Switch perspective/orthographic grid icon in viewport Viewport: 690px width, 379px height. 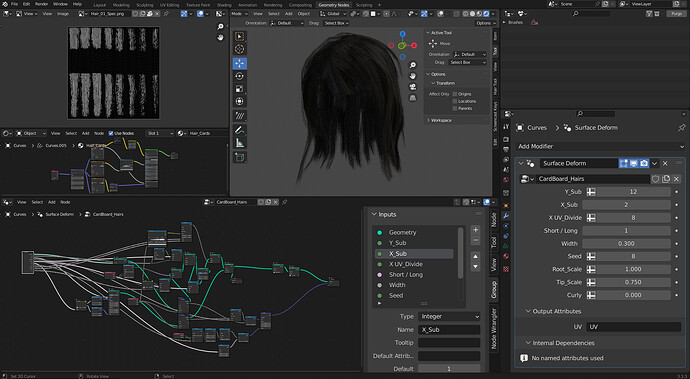tap(413, 98)
